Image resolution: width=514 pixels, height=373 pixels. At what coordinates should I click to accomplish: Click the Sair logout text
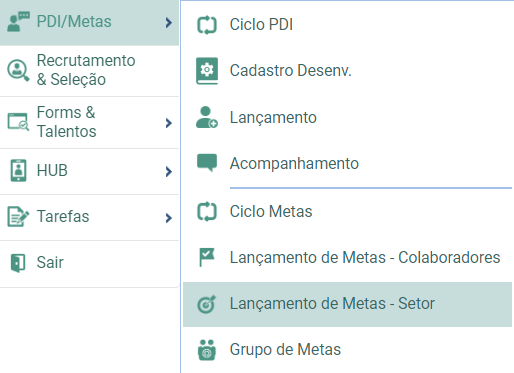tap(50, 262)
